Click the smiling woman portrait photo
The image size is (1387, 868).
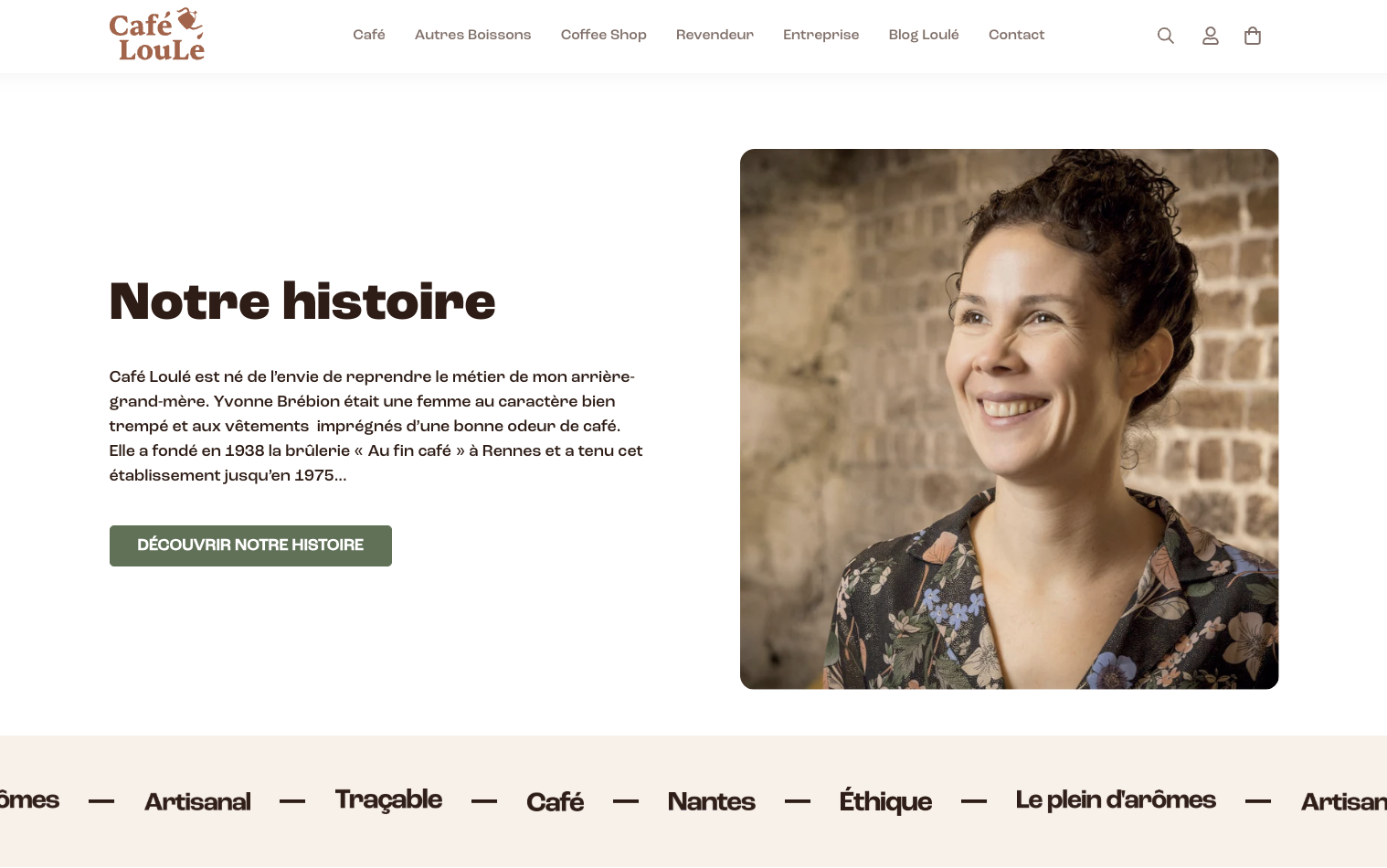point(1009,419)
